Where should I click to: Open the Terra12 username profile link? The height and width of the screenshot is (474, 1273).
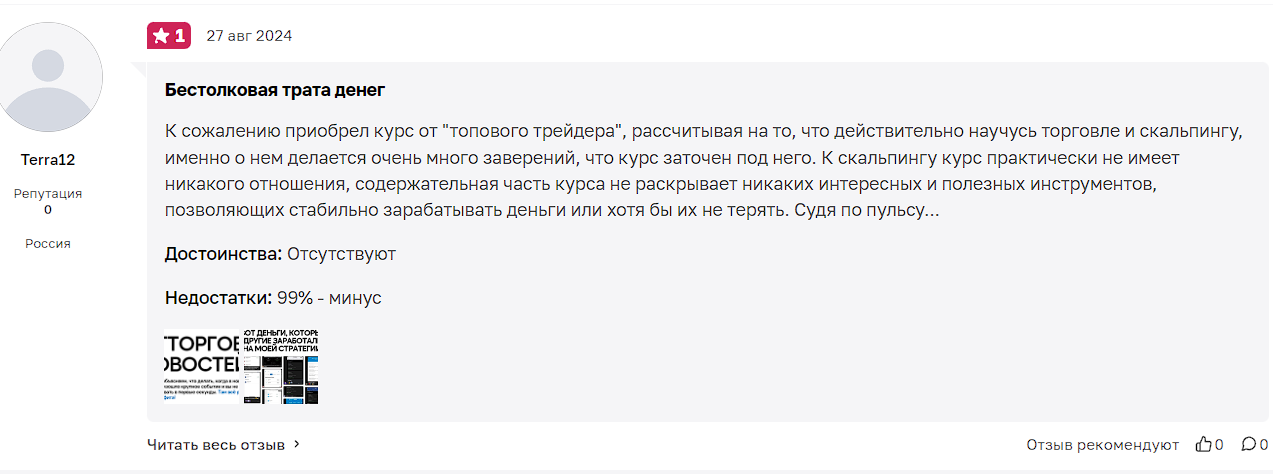click(48, 160)
